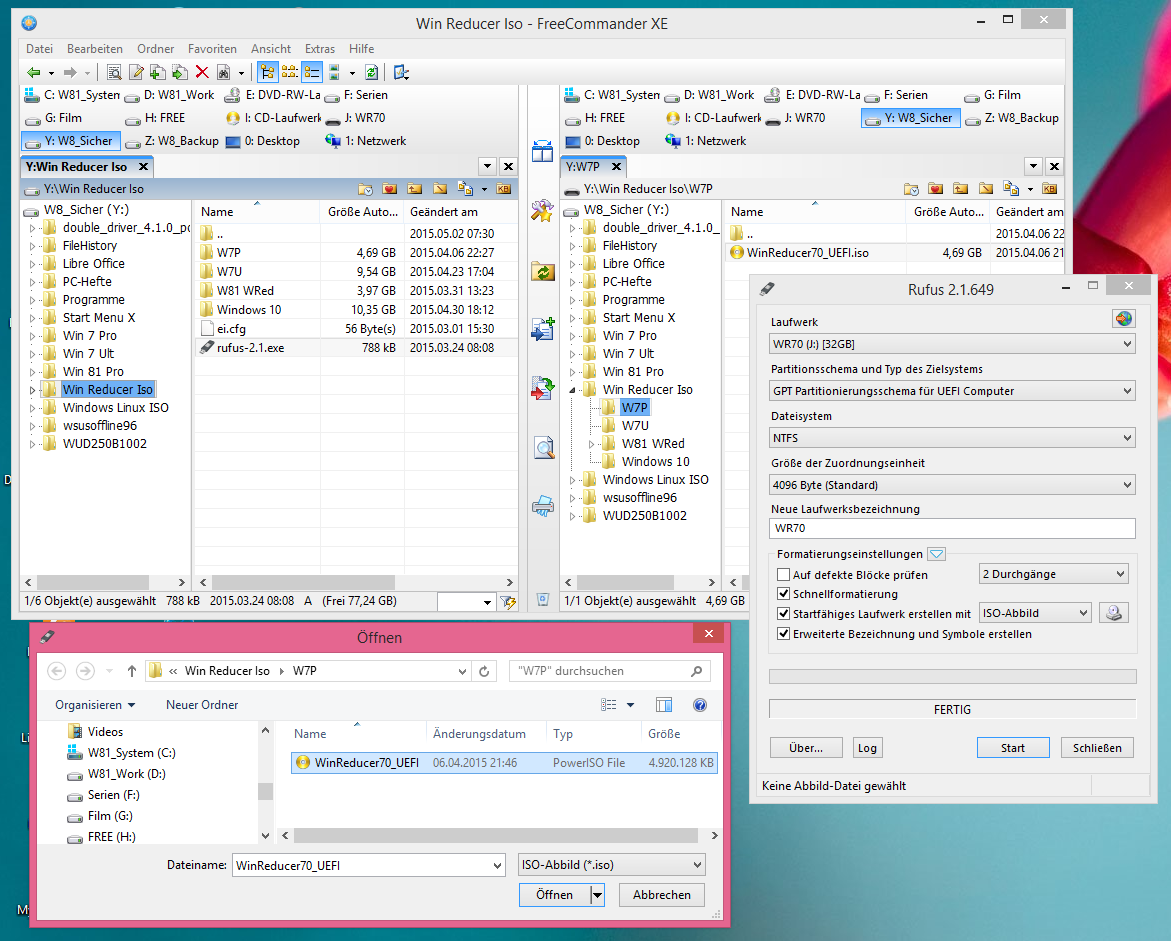Click Abbrechen in the Öffnen dialog

662,895
